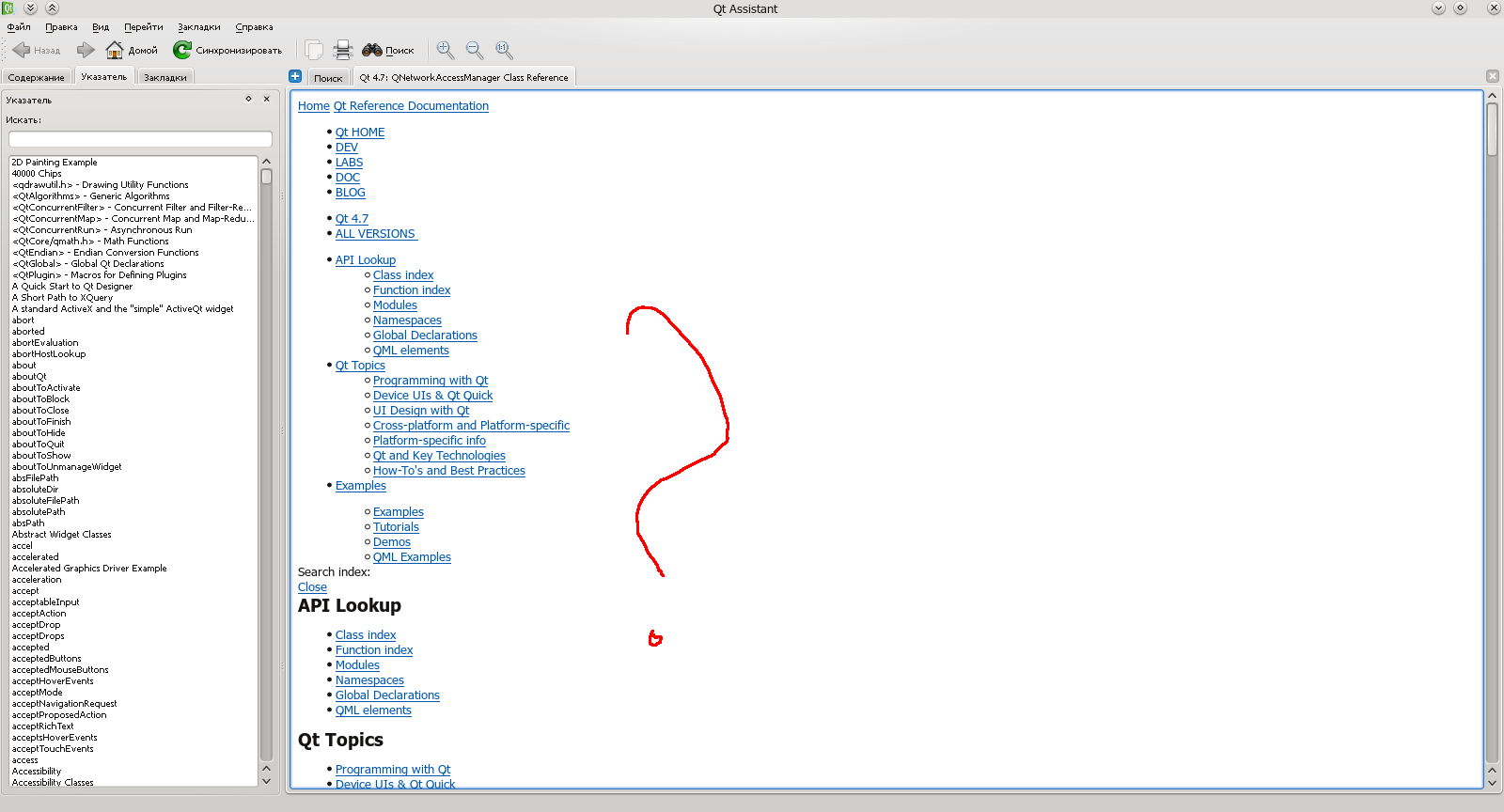1504x812 pixels.
Task: Switch to the Закладки sidebar tab
Action: click(x=165, y=77)
